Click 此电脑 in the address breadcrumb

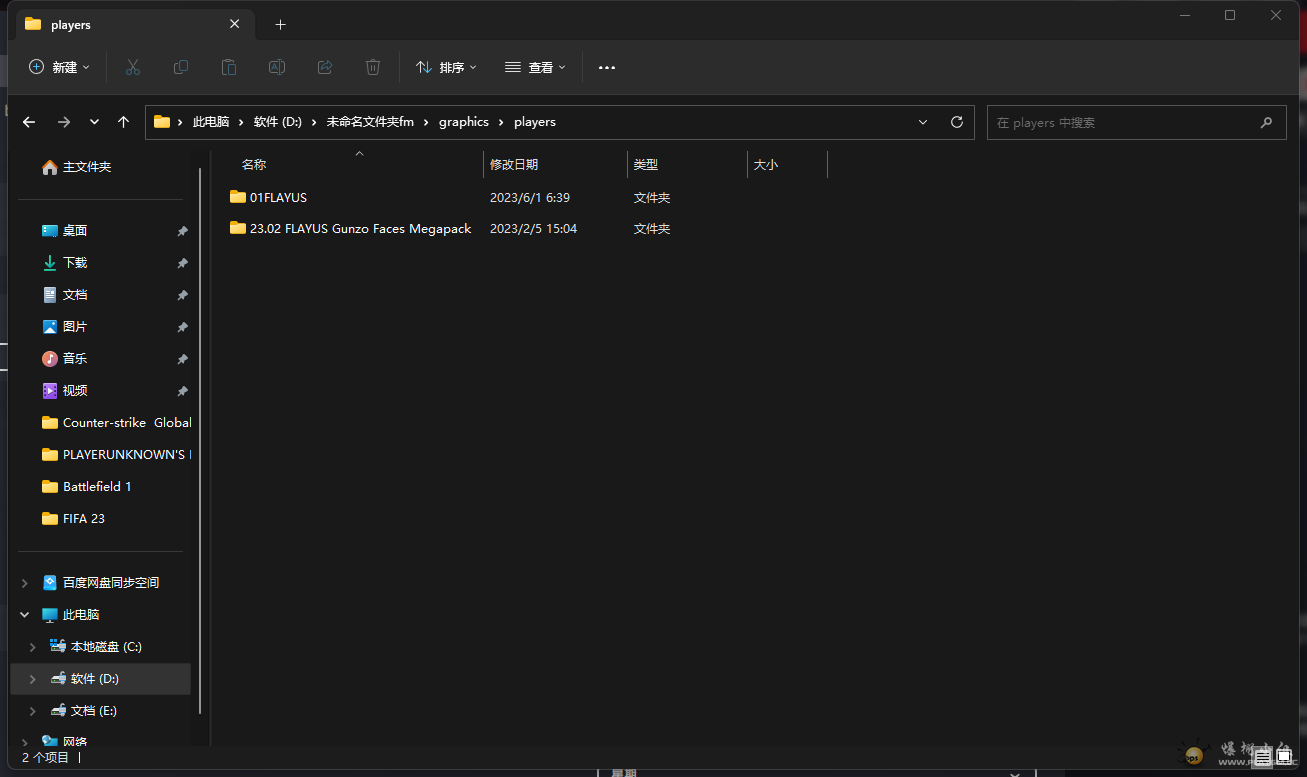211,122
